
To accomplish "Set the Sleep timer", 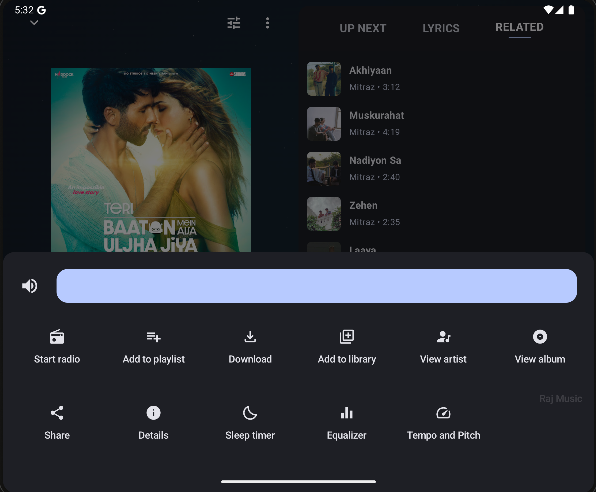I will [250, 423].
